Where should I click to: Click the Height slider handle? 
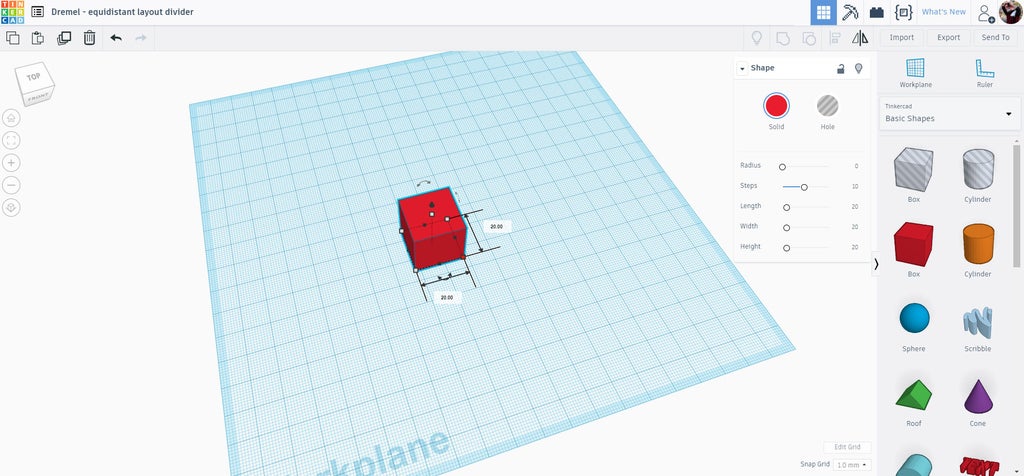click(x=786, y=248)
